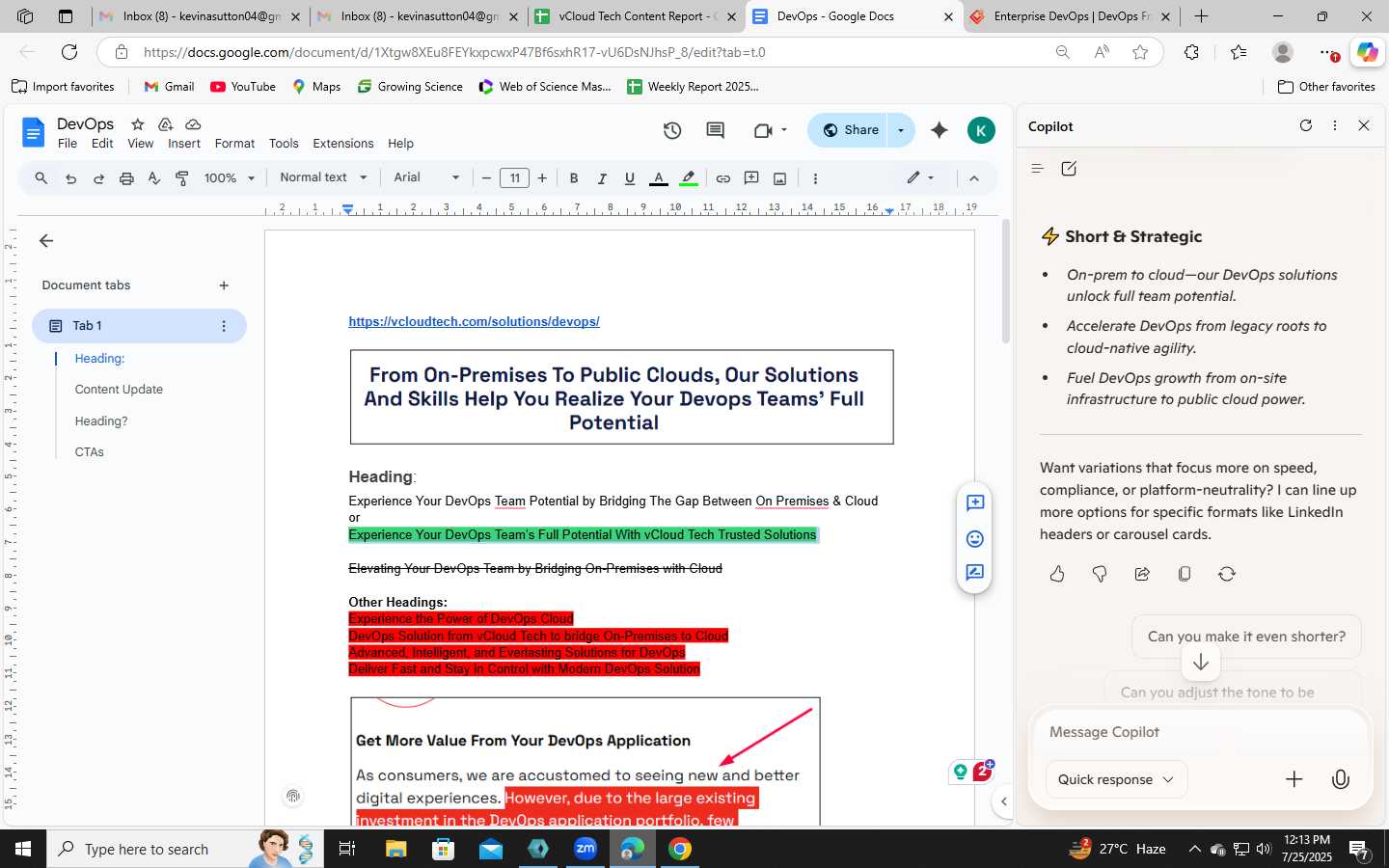Star the DevOps document
The width and height of the screenshot is (1389, 868).
point(138,124)
